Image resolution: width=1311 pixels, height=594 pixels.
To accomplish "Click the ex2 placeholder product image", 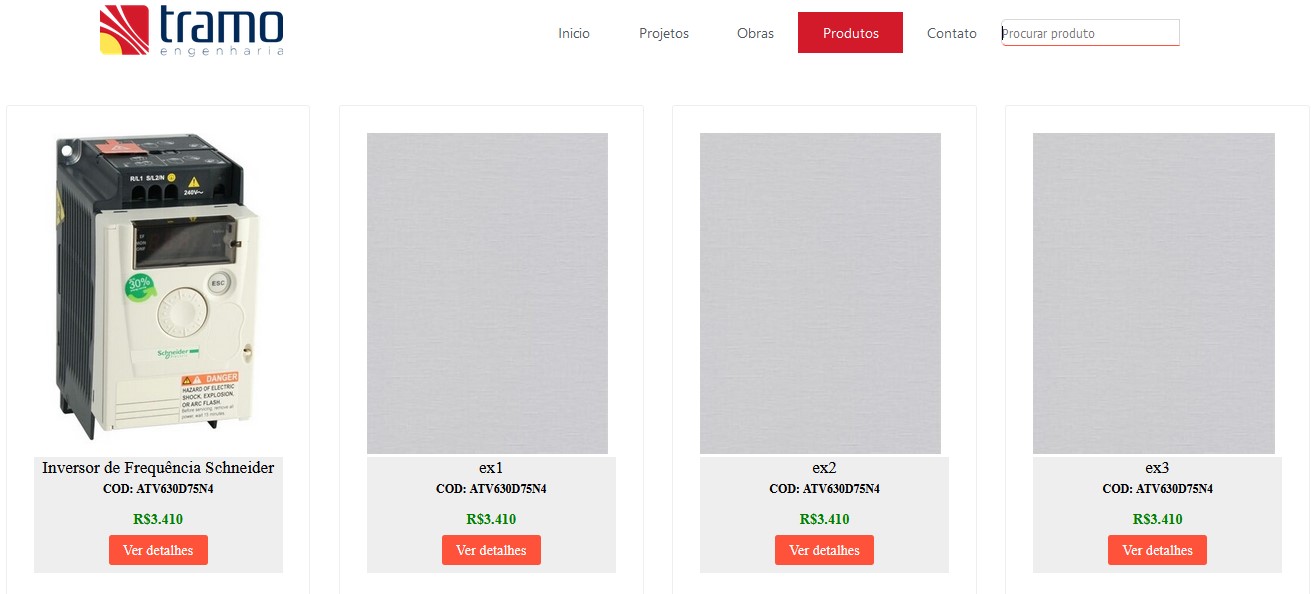I will click(820, 293).
